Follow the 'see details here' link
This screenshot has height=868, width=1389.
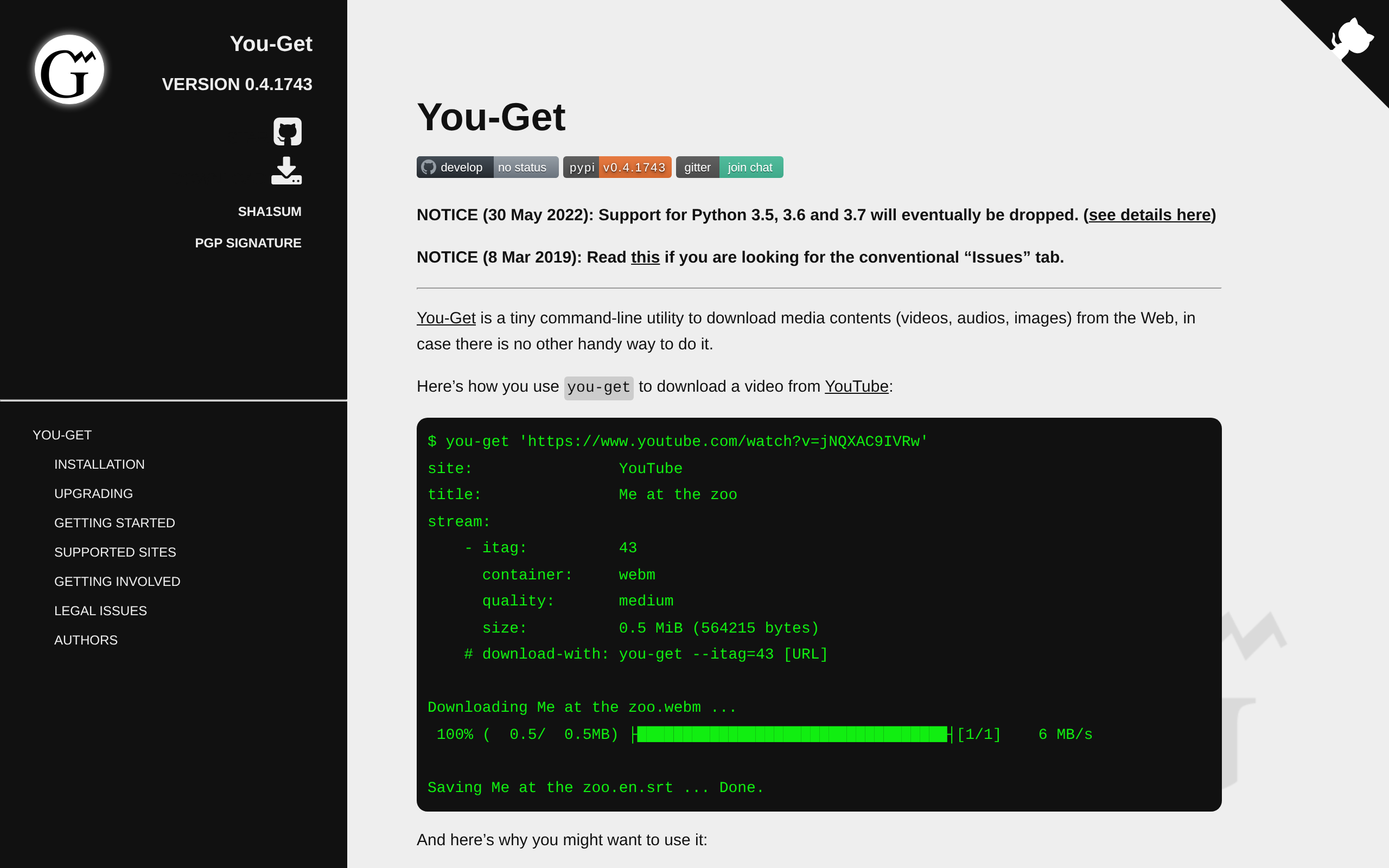1150,215
